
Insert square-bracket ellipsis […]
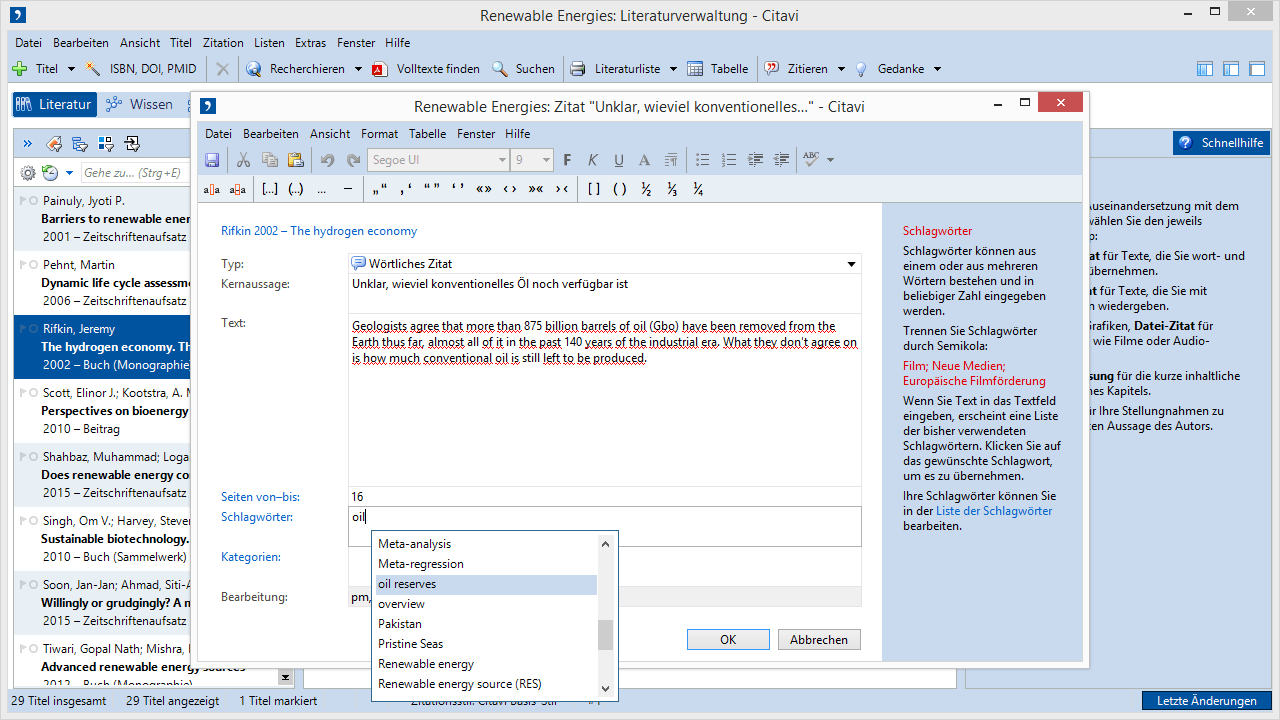(x=270, y=189)
